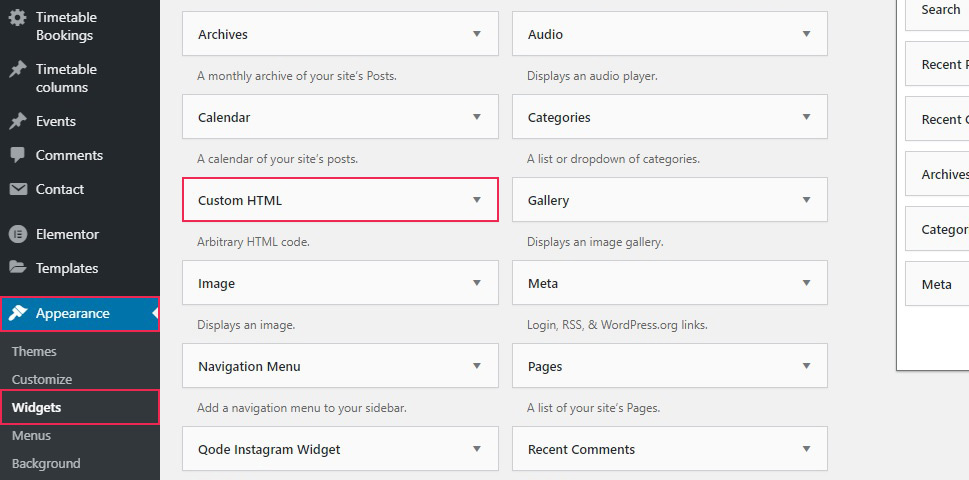Expand the Gallery widget dropdown arrow
Viewport: 969px width, 480px height.
click(806, 200)
